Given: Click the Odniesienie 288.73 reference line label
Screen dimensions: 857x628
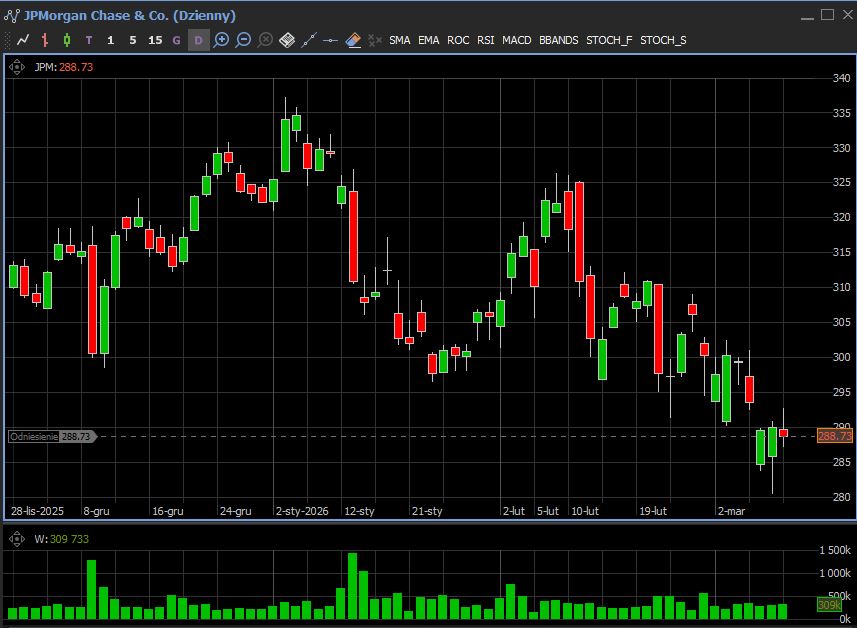Looking at the screenshot, I should 50,437.
